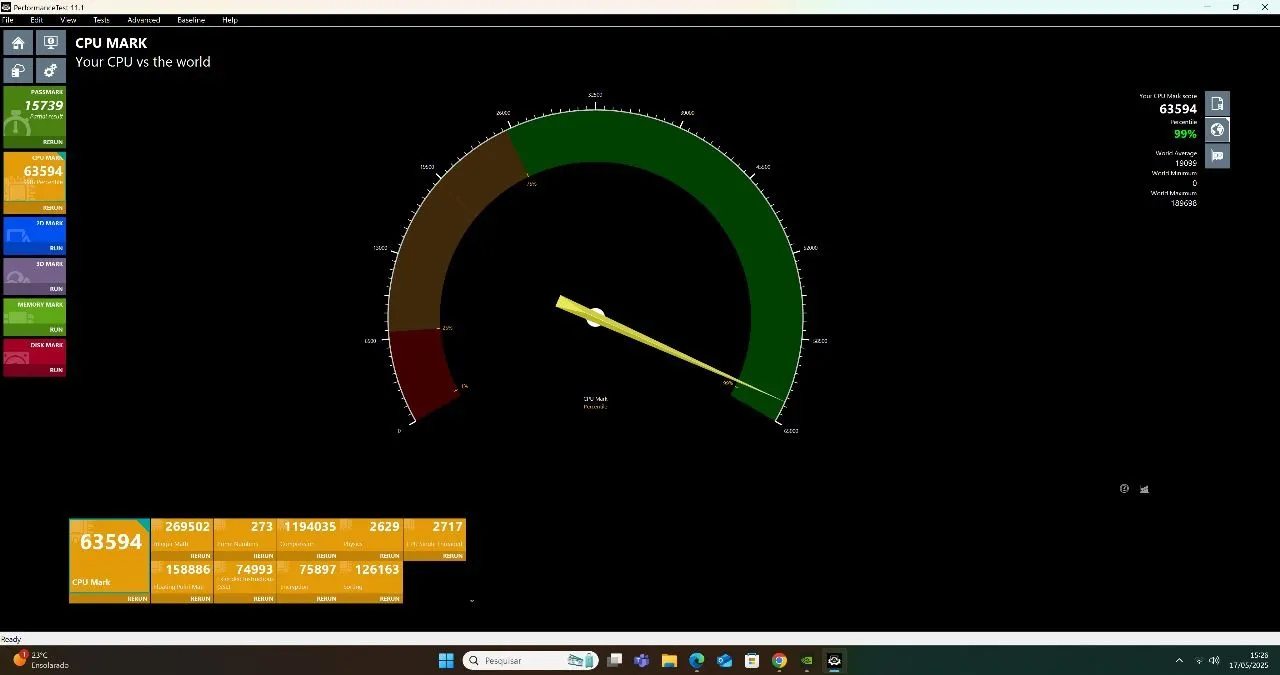The width and height of the screenshot is (1280, 675).
Task: Select the hardware card comparison icon
Action: click(x=1217, y=156)
